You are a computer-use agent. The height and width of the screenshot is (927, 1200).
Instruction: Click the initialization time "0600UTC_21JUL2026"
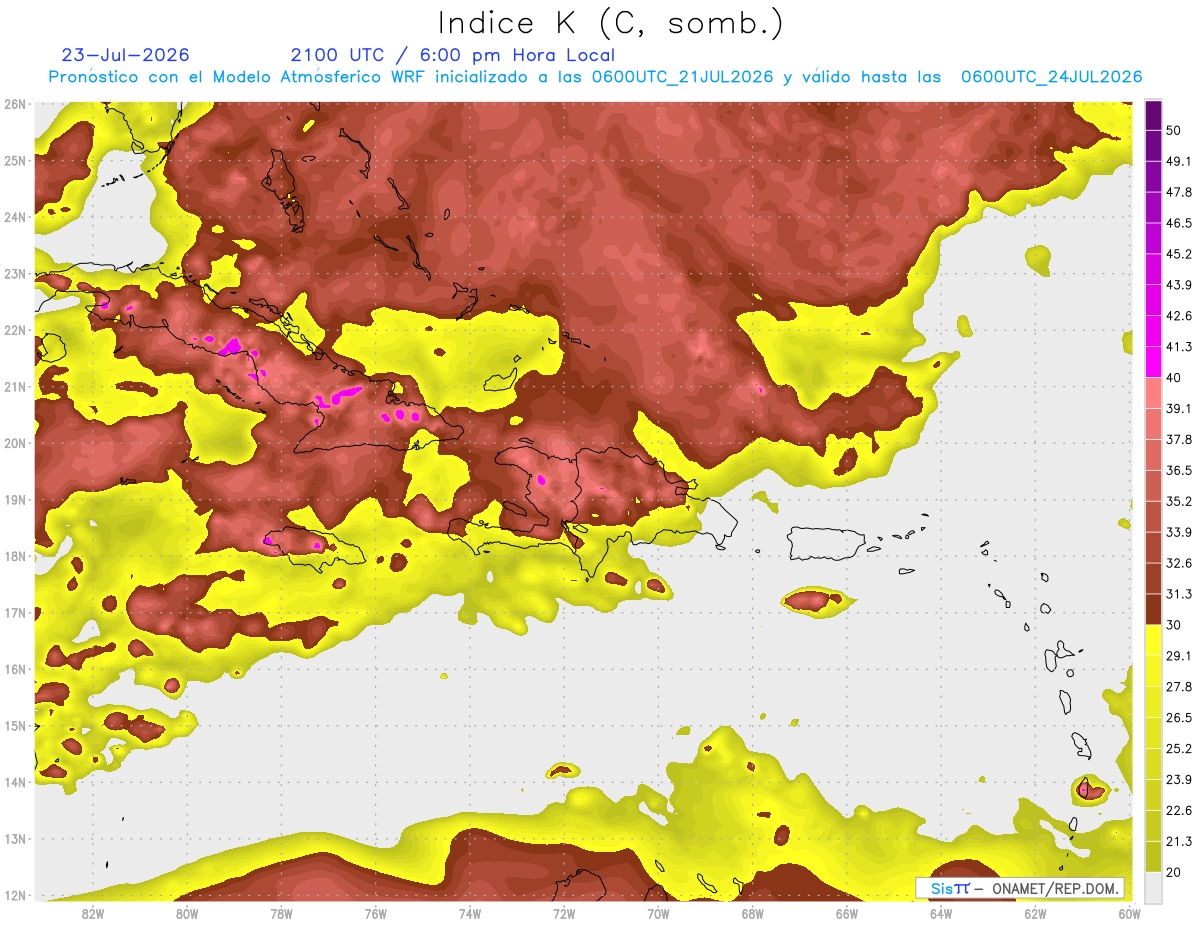682,77
